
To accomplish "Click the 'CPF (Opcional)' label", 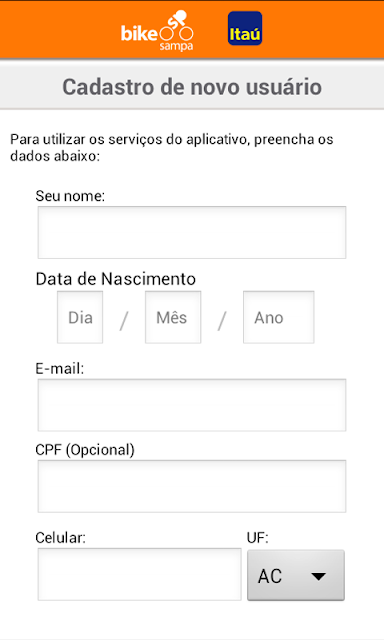I will pos(85,450).
